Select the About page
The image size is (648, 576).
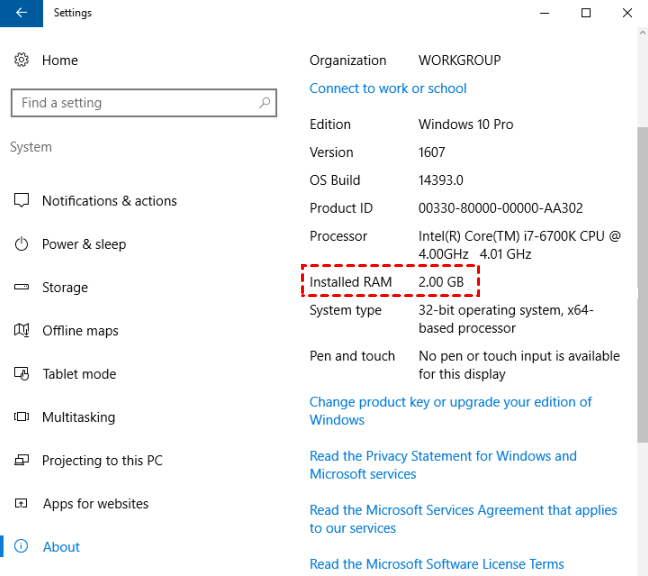61,547
